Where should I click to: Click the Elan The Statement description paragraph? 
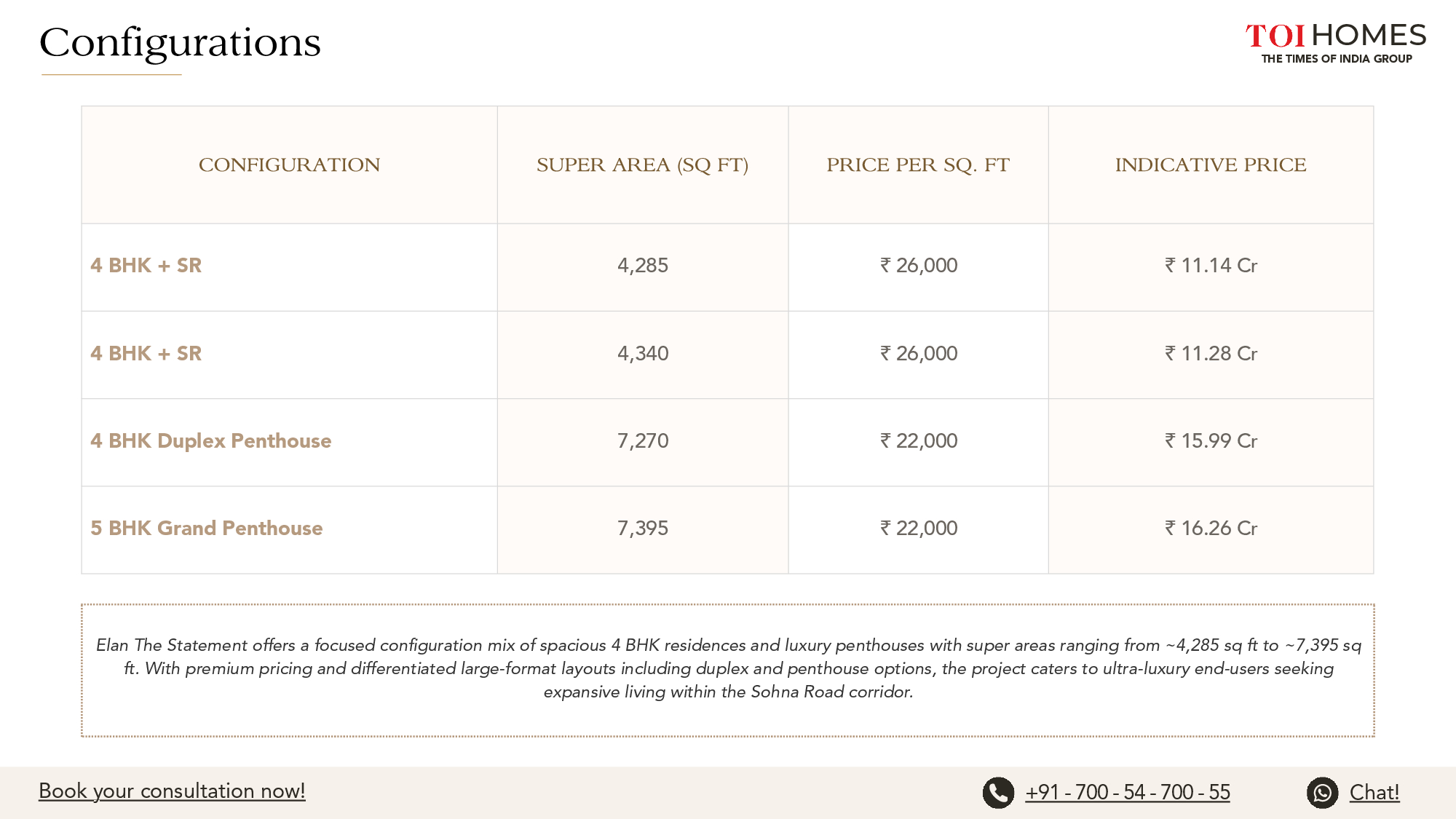[728, 668]
